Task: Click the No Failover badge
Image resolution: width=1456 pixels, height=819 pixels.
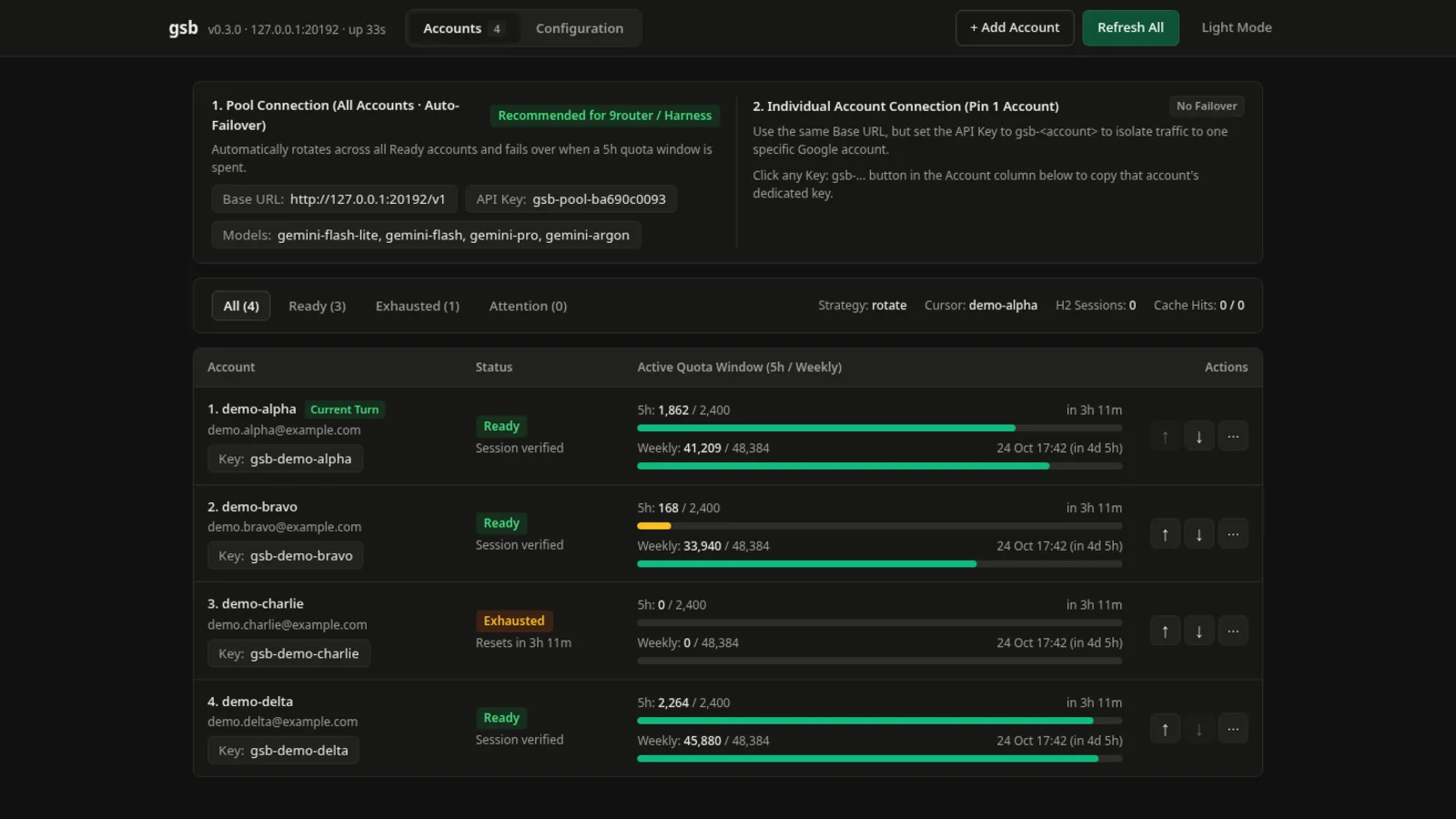Action: pos(1206,106)
